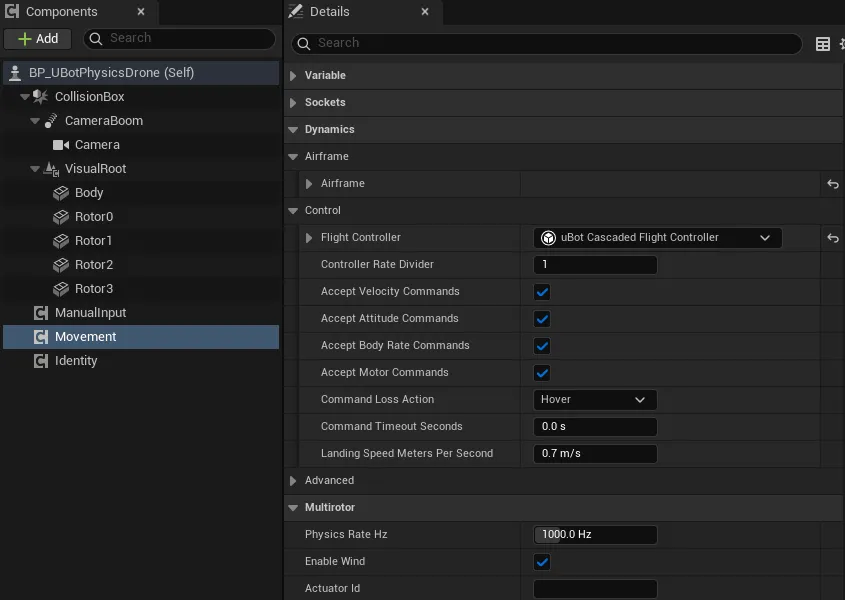This screenshot has width=845, height=600.
Task: Open the property matrix grid icon
Action: 822,44
